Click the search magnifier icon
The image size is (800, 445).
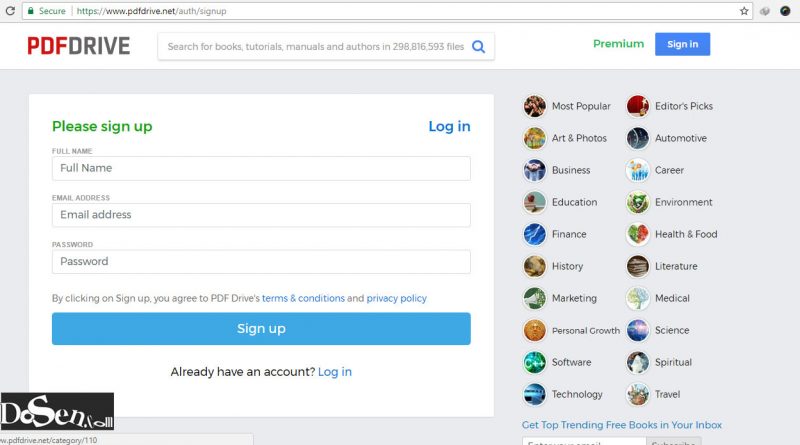pyautogui.click(x=478, y=47)
